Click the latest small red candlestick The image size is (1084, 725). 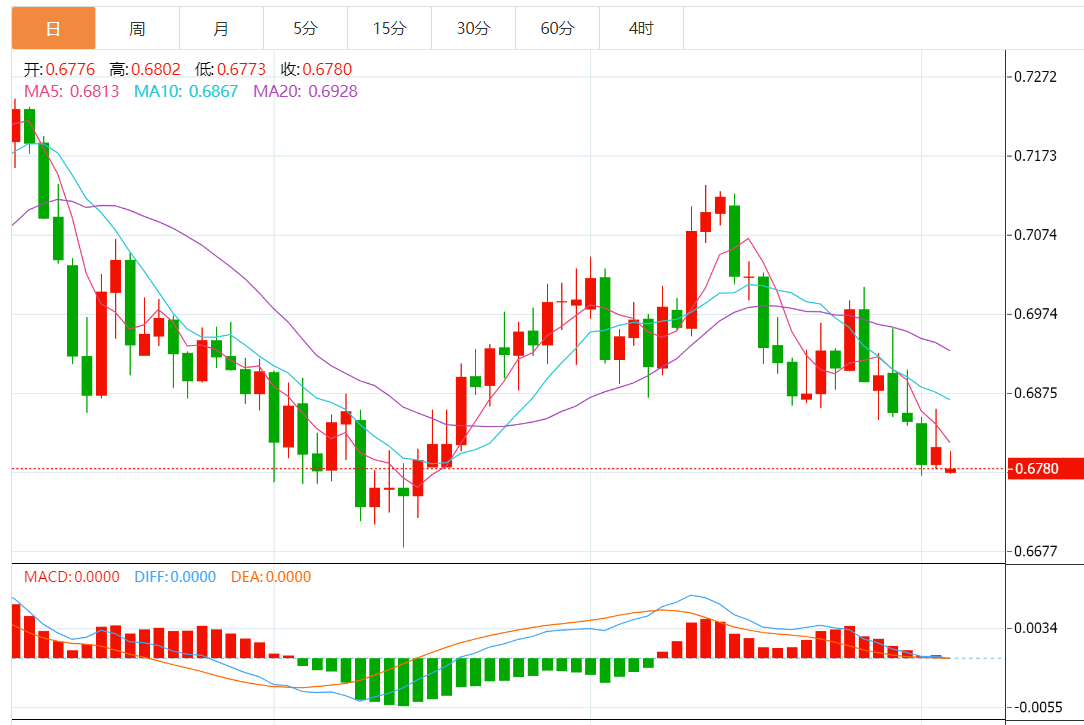[x=951, y=470]
